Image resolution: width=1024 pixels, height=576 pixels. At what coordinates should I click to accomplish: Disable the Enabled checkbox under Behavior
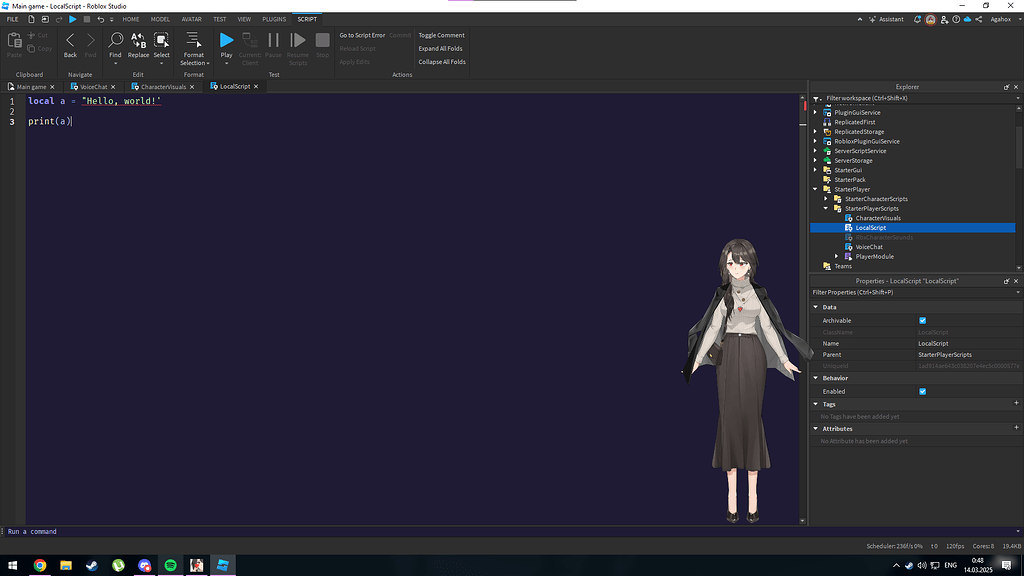[922, 391]
